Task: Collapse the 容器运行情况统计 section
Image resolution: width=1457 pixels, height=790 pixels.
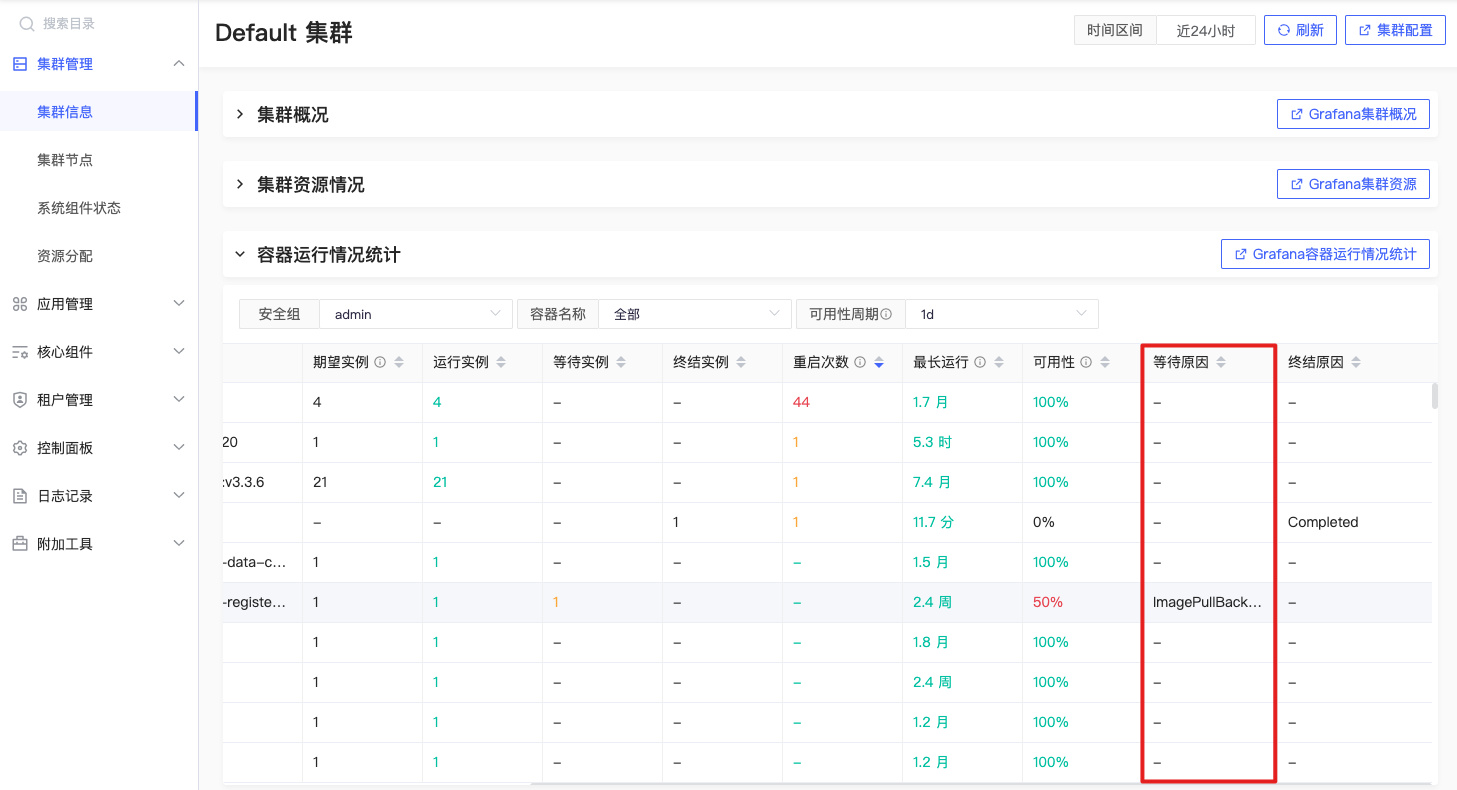Action: 240,255
